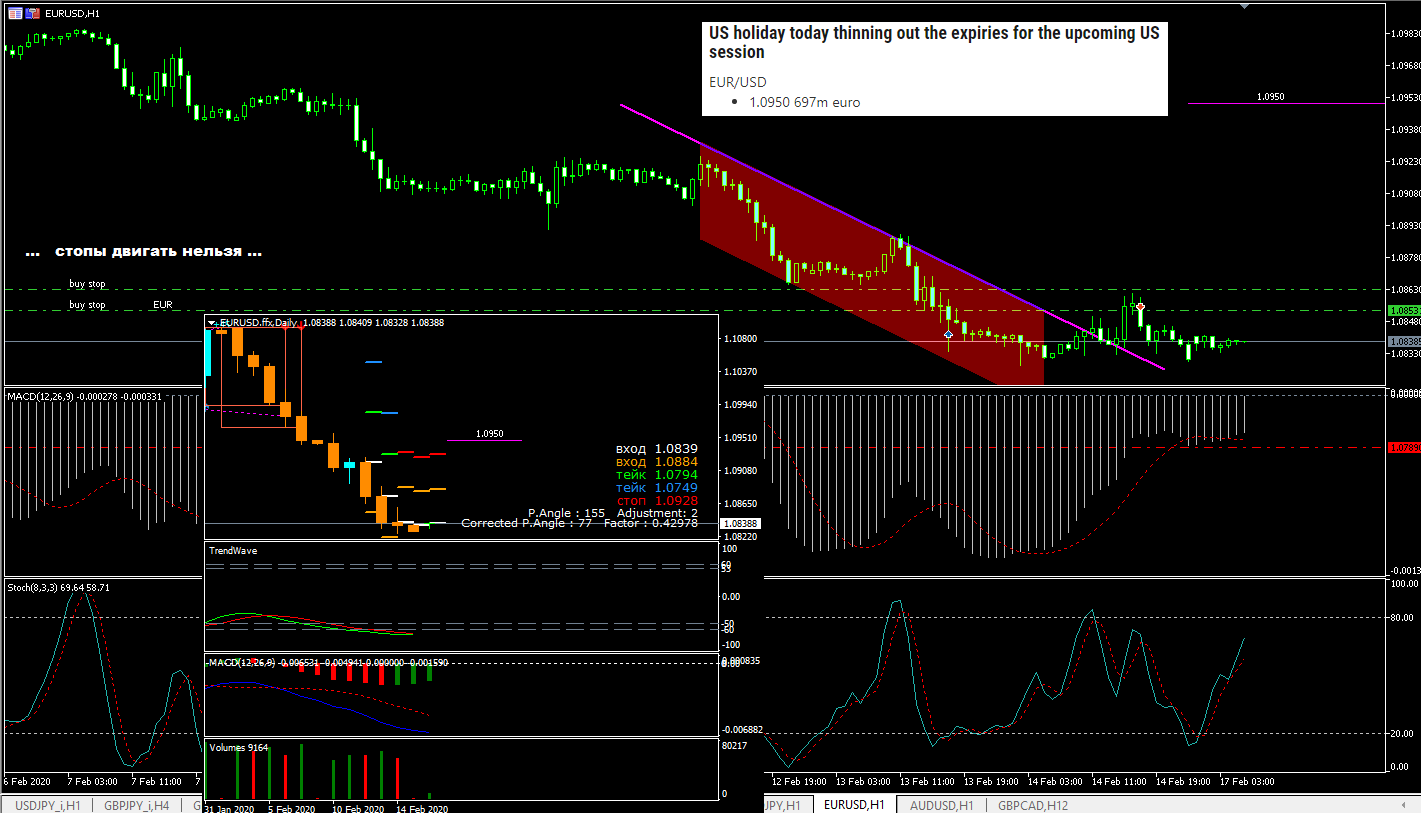Open the GBPCAD,H12 chart tab
The width and height of the screenshot is (1421, 813).
pos(1033,805)
